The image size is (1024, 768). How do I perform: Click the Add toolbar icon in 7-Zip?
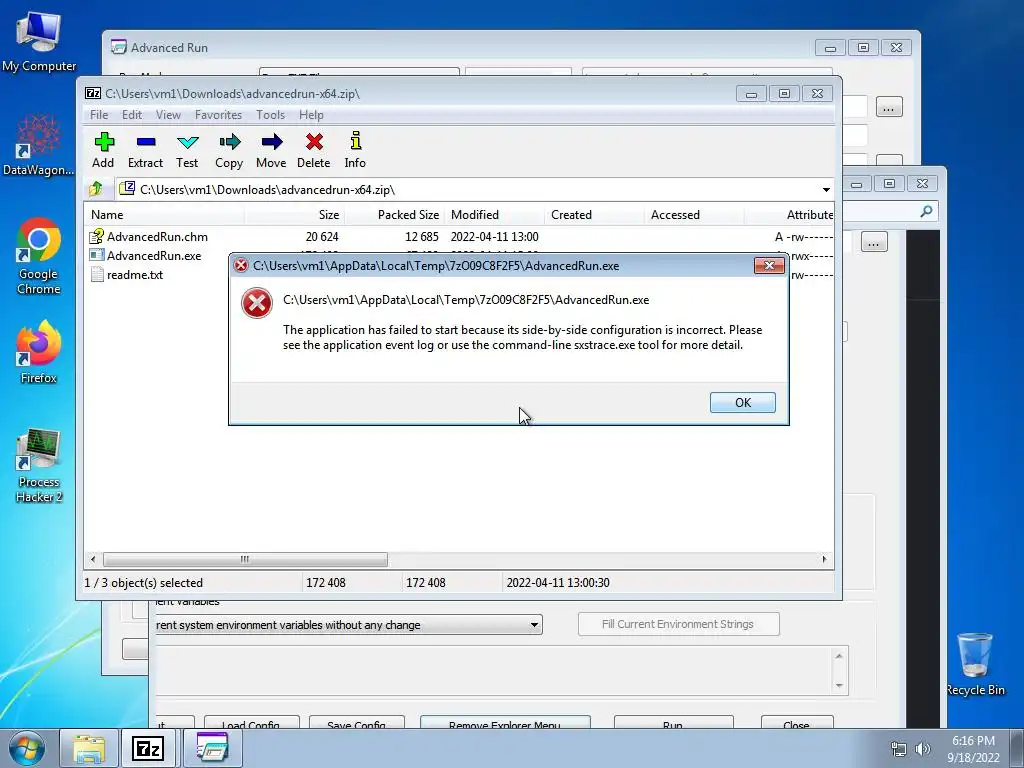tap(104, 142)
